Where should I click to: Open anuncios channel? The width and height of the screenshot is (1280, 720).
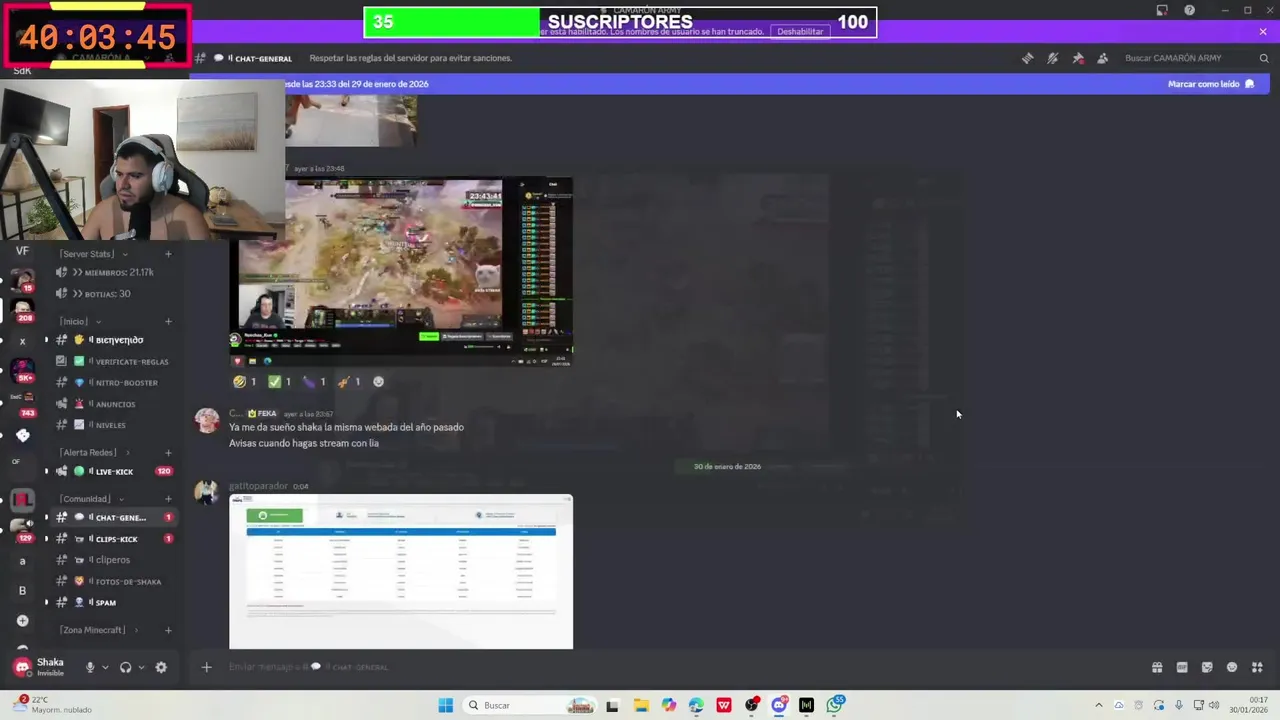[115, 404]
